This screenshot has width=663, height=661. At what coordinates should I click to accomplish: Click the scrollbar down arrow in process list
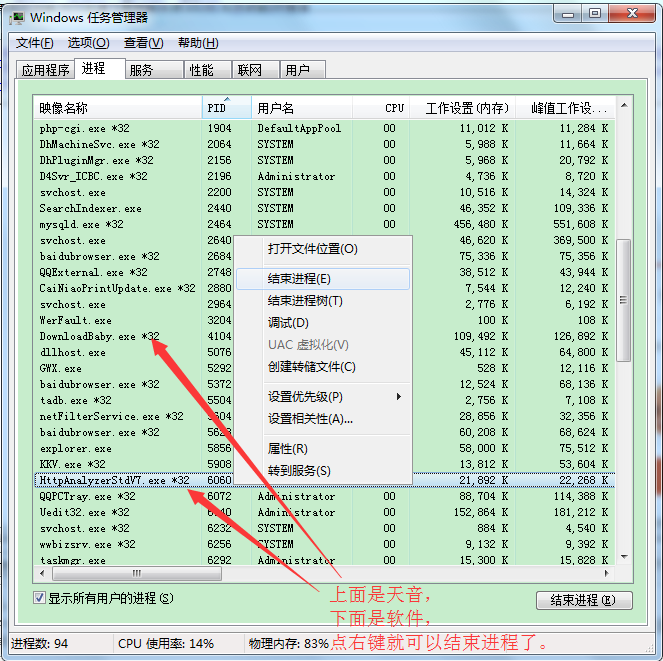[624, 558]
